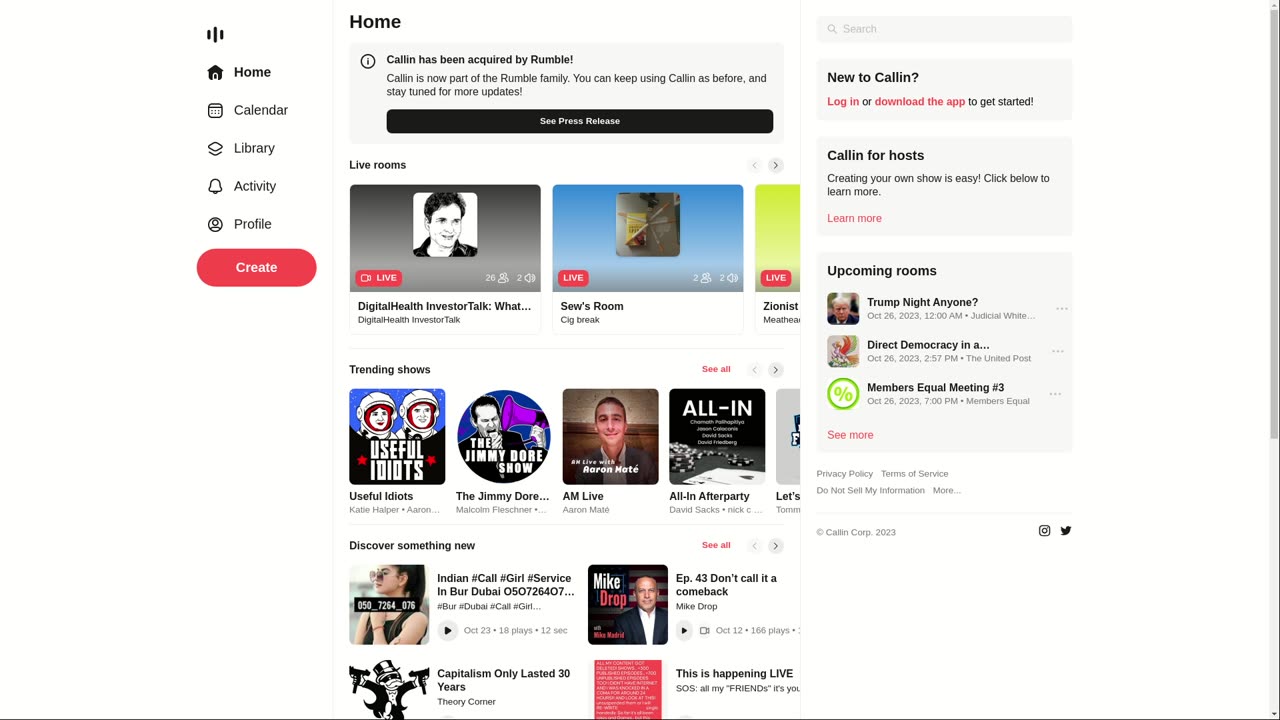The height and width of the screenshot is (720, 1280).
Task: Open This is happening LIVE title
Action: coord(734,674)
